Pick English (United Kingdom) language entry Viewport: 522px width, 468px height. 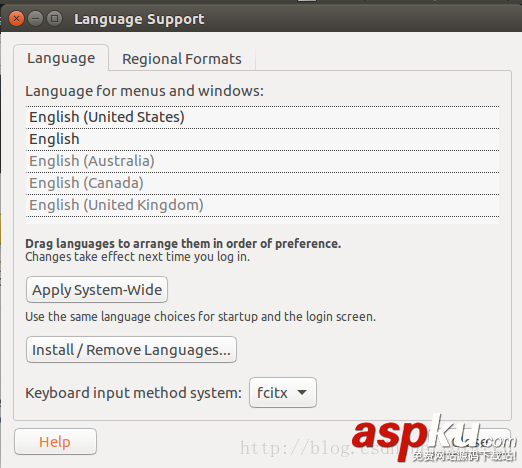tap(262, 205)
